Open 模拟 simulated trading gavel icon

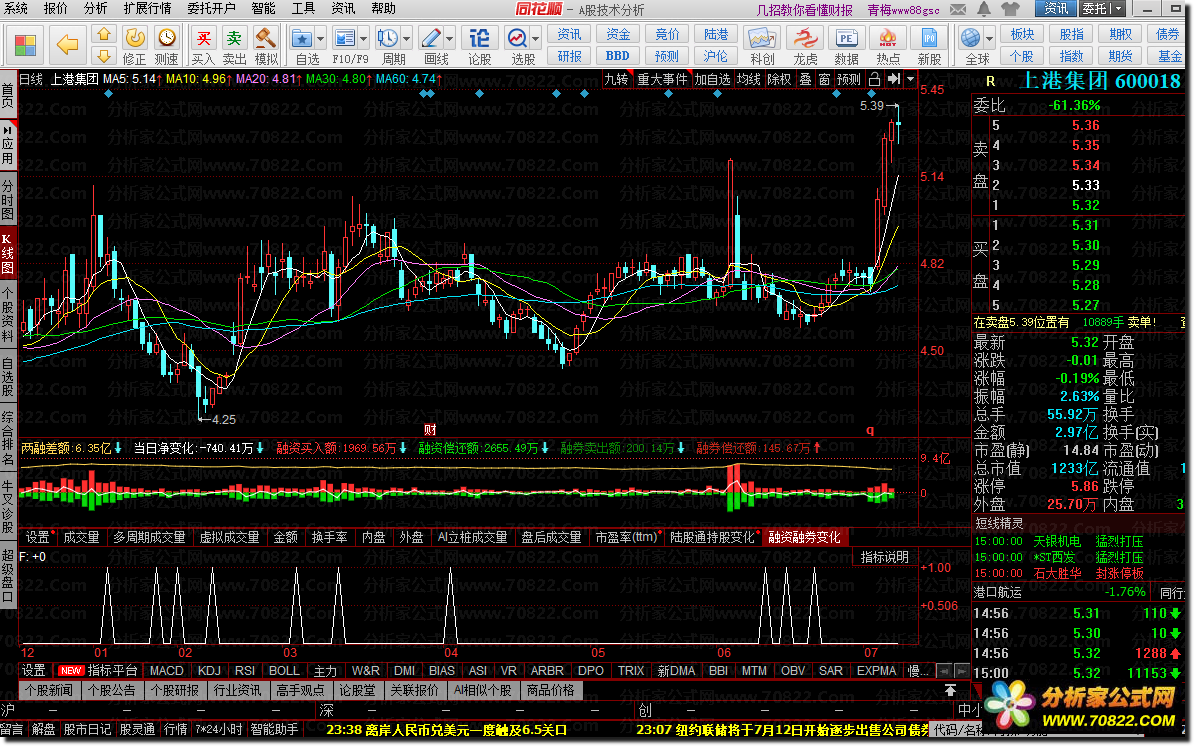[266, 37]
